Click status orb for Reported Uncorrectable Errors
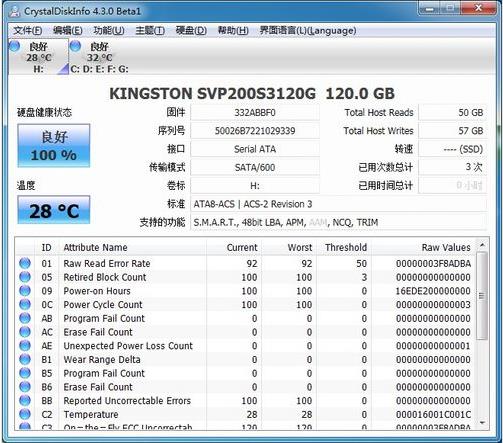Screen dimensions: 503x443 click(25, 400)
